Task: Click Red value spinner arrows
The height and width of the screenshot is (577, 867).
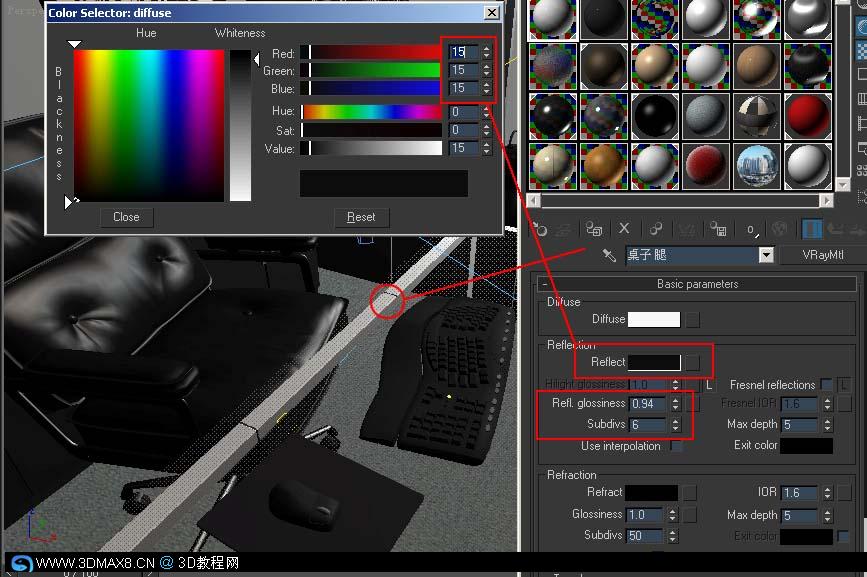Action: pyautogui.click(x=486, y=53)
